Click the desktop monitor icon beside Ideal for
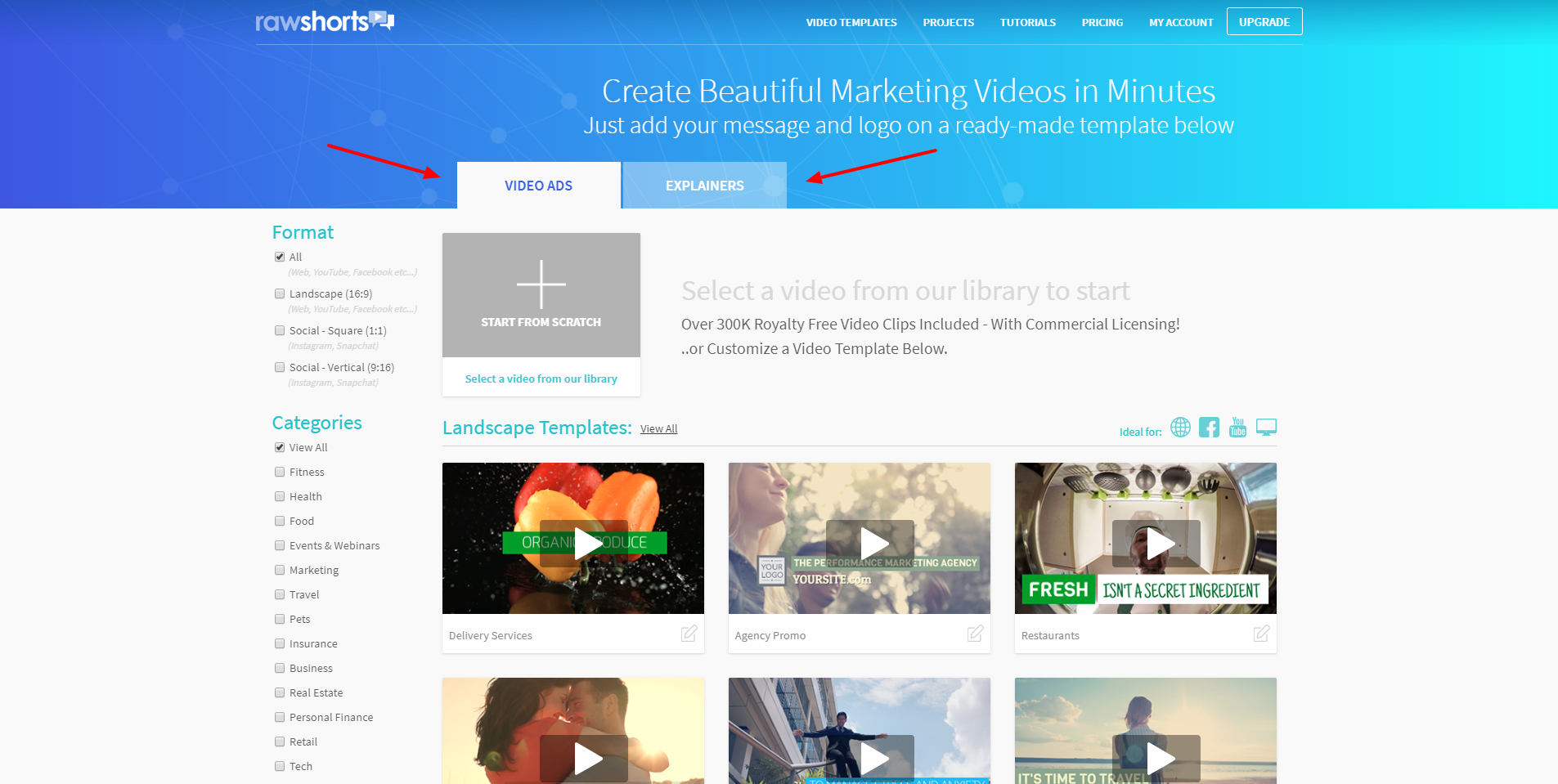Screen dimensions: 1558x784 1266,427
